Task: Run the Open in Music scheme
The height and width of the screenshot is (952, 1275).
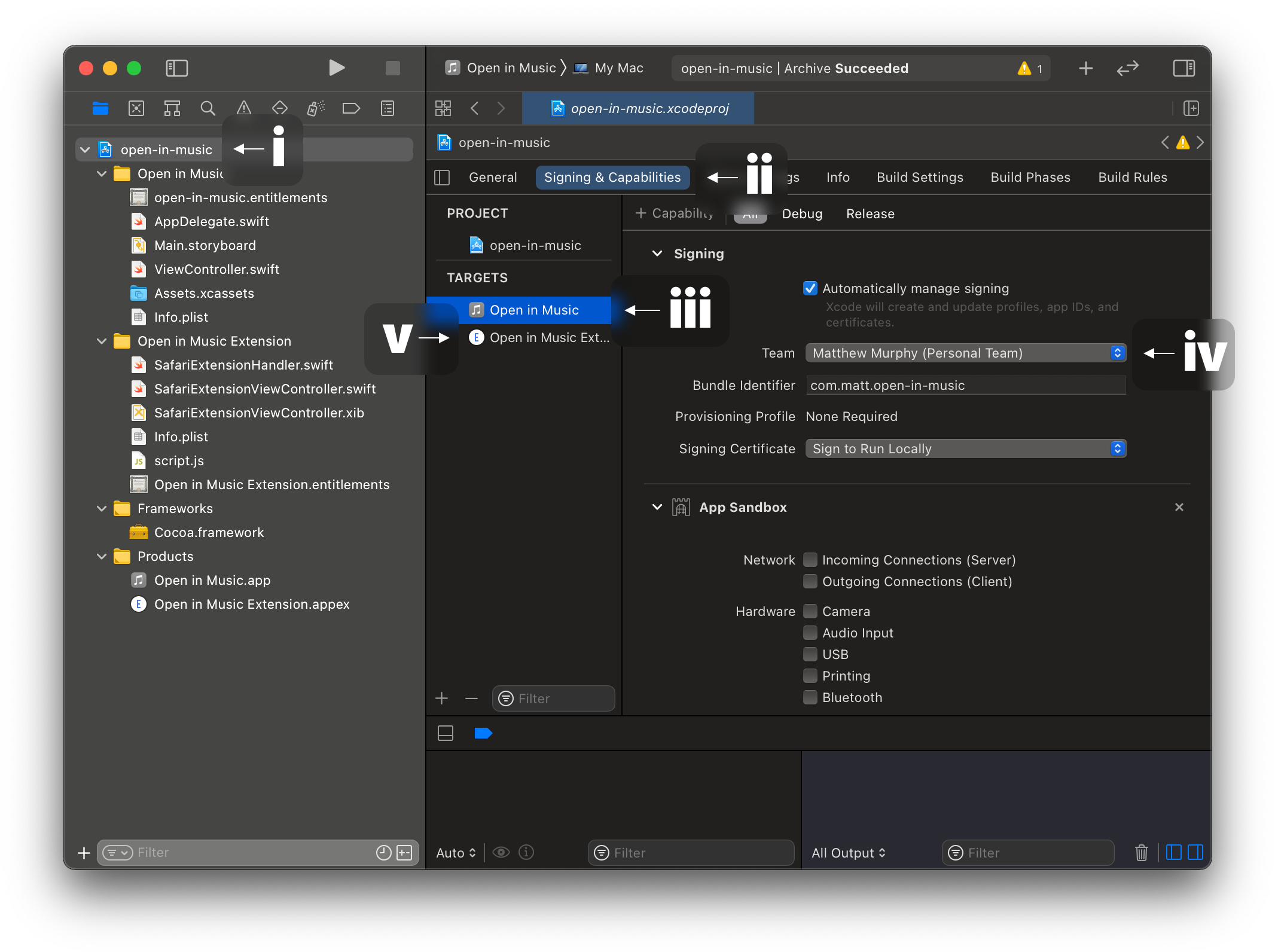Action: tap(337, 68)
